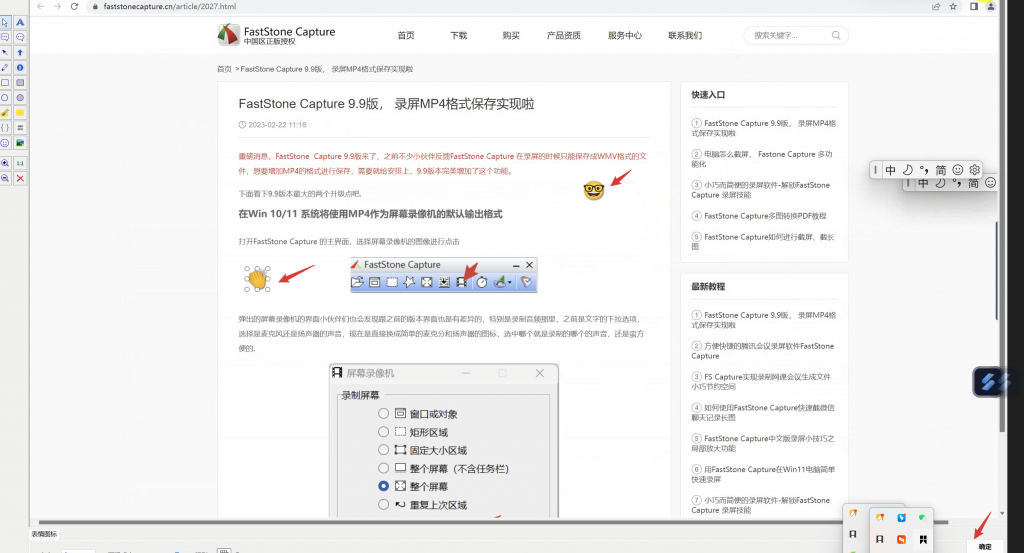The image size is (1024, 553).
Task: Open the orange tray icon in popup
Action: [x=901, y=539]
